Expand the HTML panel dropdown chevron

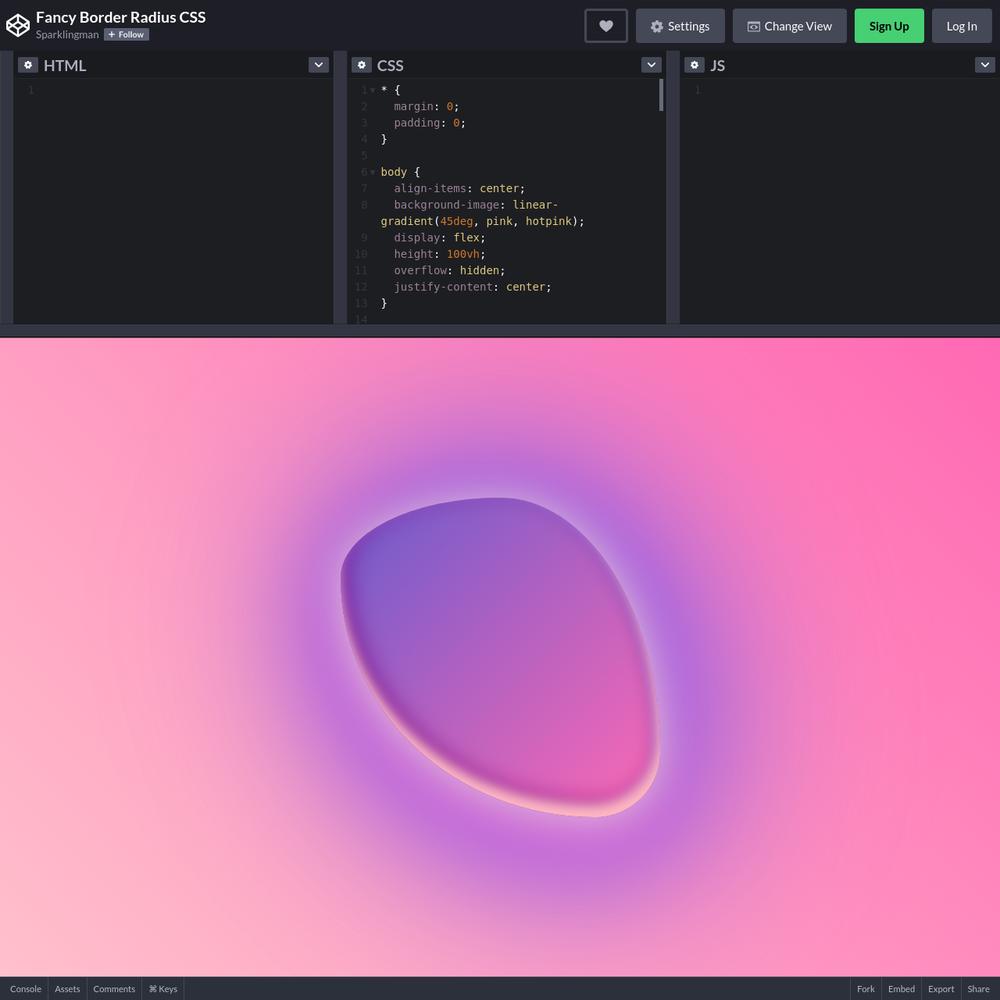tap(319, 65)
